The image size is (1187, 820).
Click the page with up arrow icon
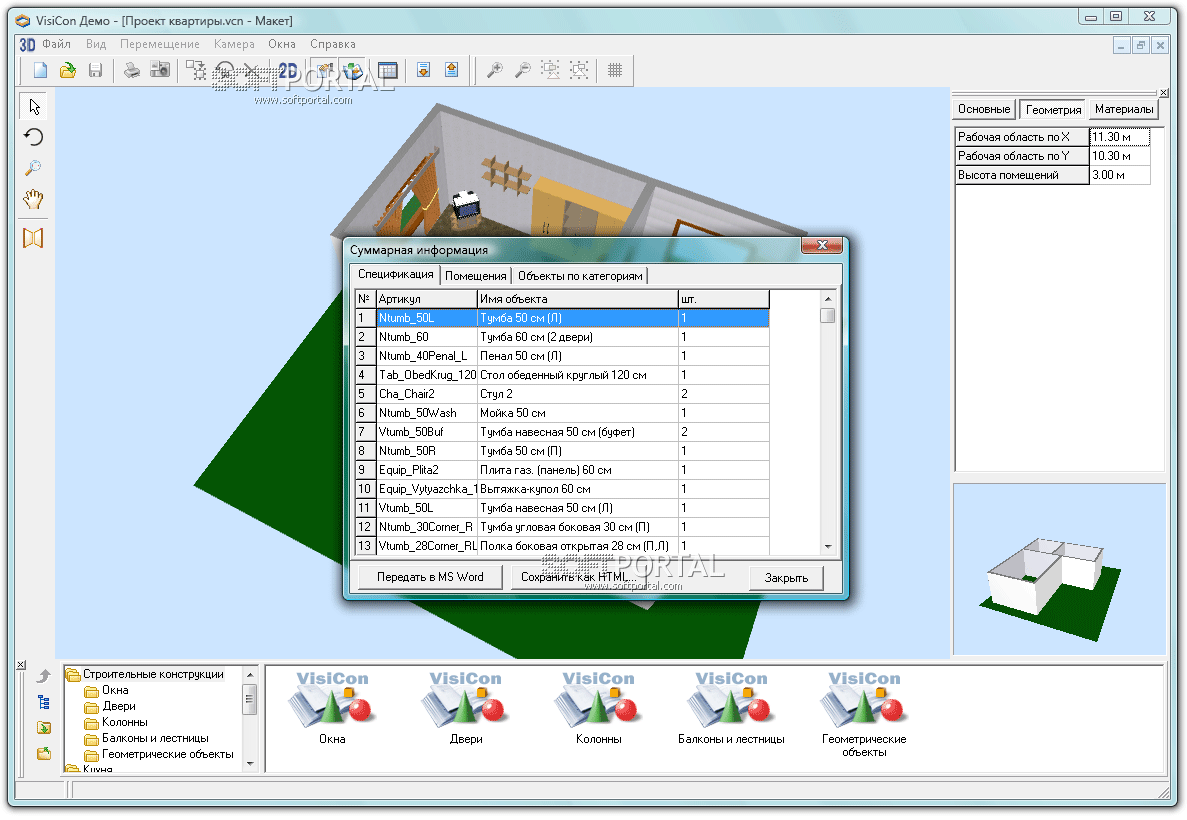coord(452,70)
